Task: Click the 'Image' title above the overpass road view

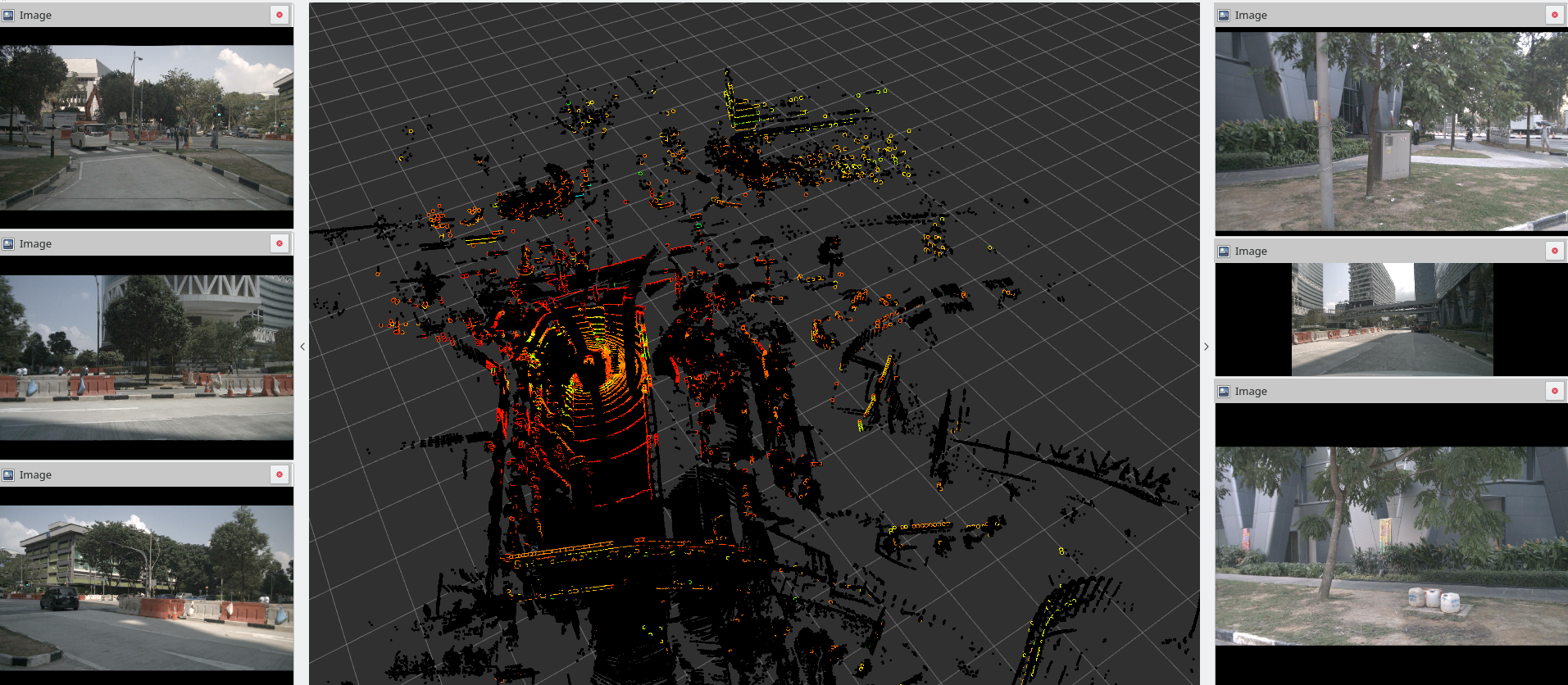Action: 1251,251
